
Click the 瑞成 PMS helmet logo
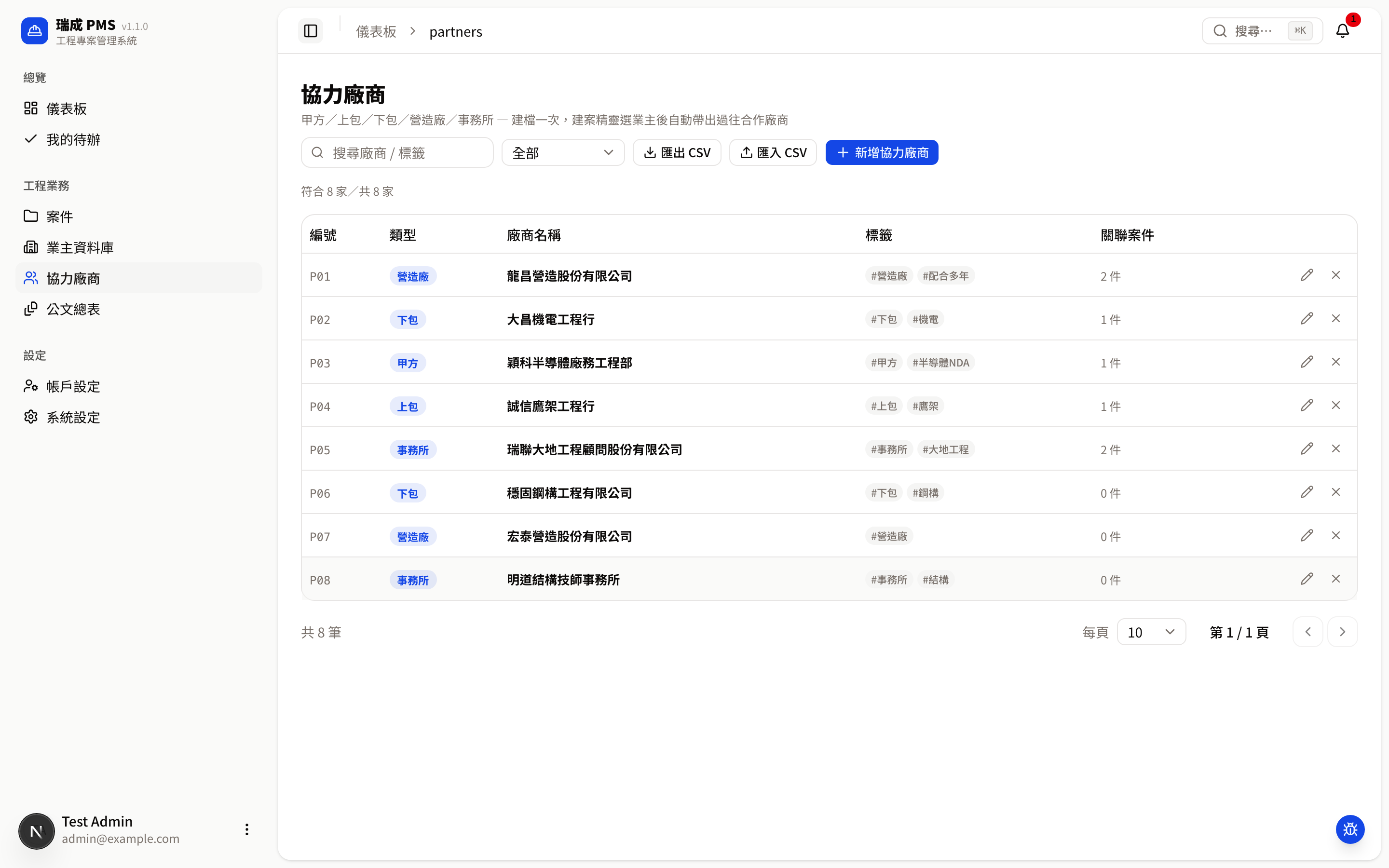(34, 31)
